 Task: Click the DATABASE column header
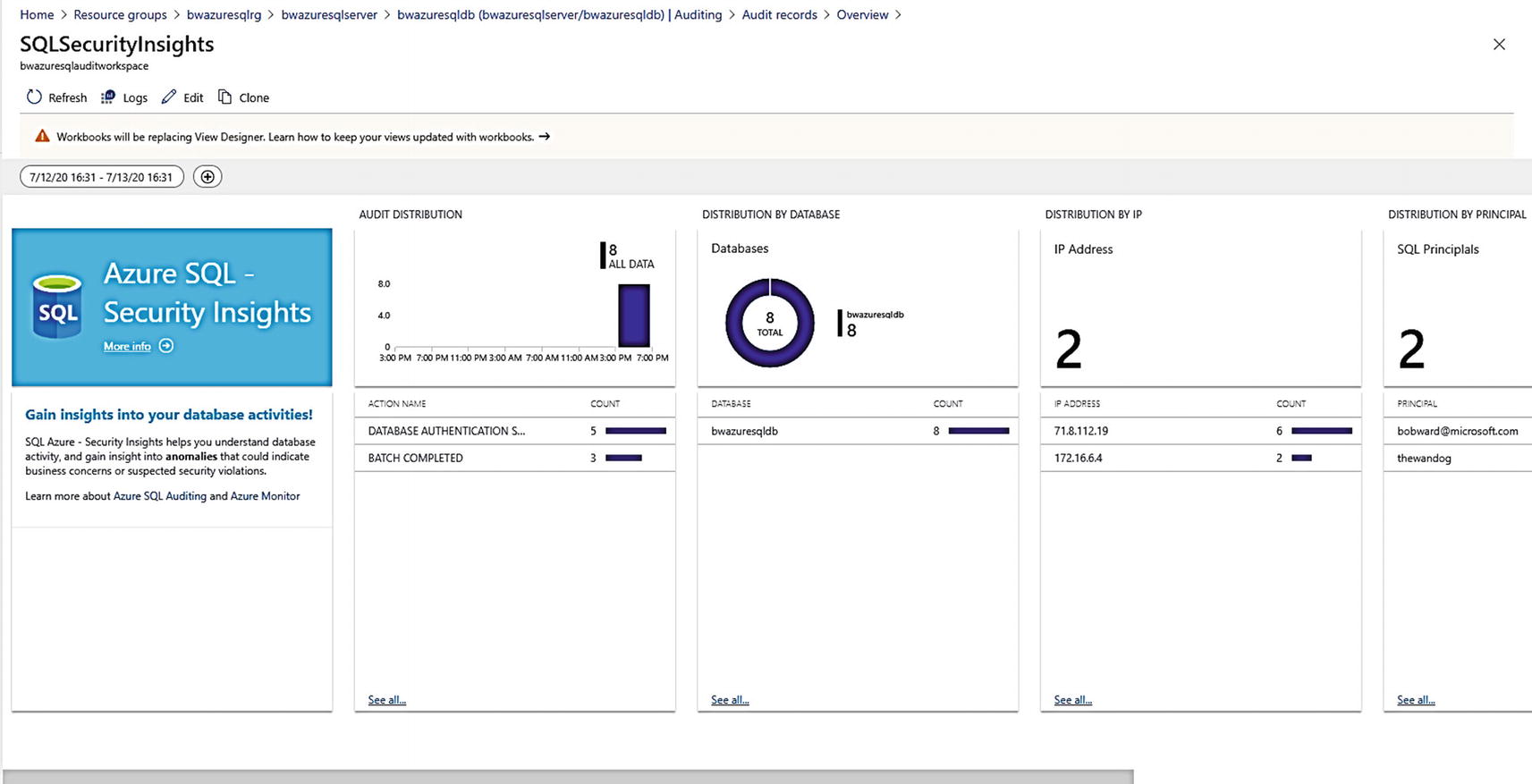point(731,404)
